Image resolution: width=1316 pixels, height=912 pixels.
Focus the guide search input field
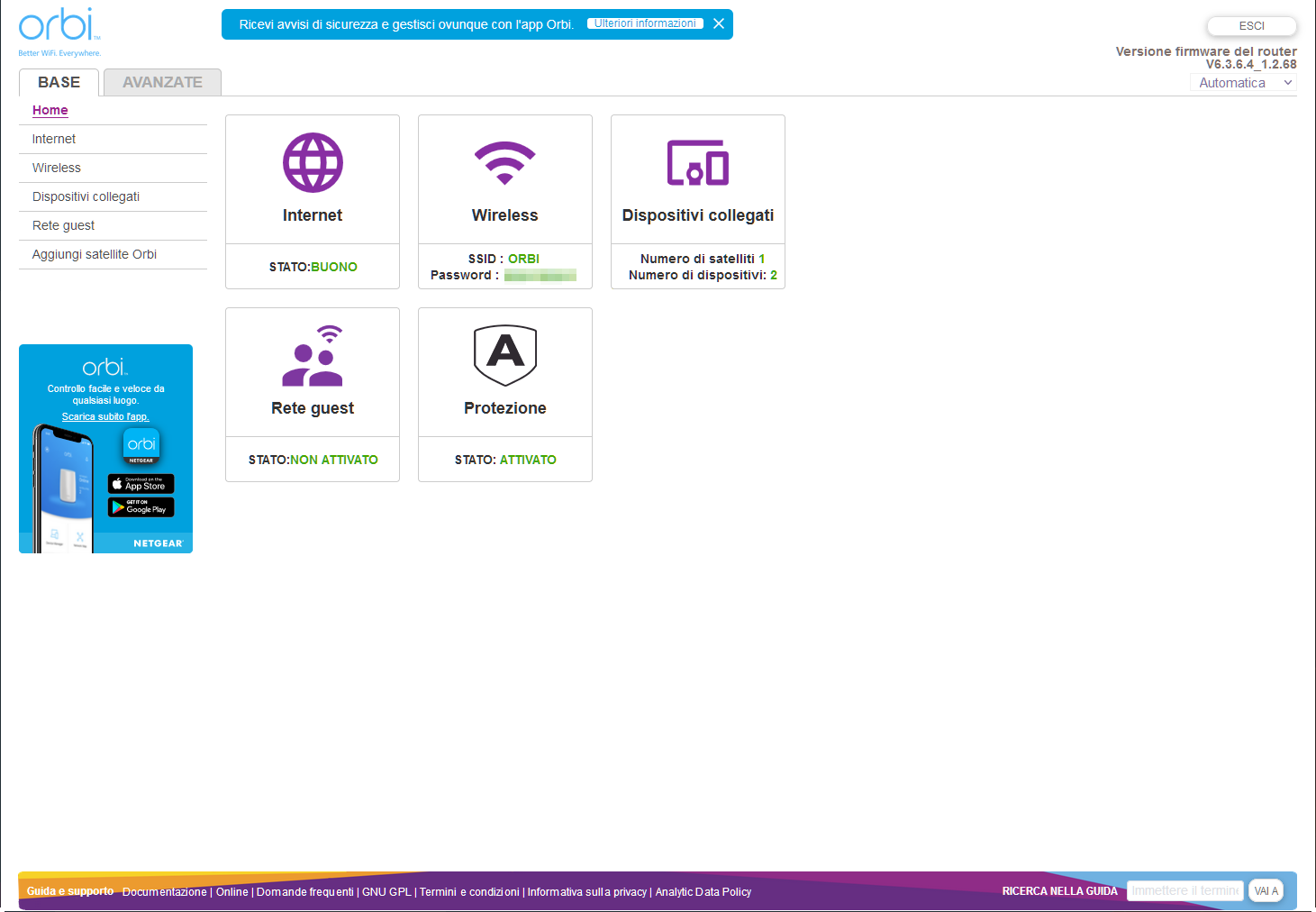click(1184, 890)
